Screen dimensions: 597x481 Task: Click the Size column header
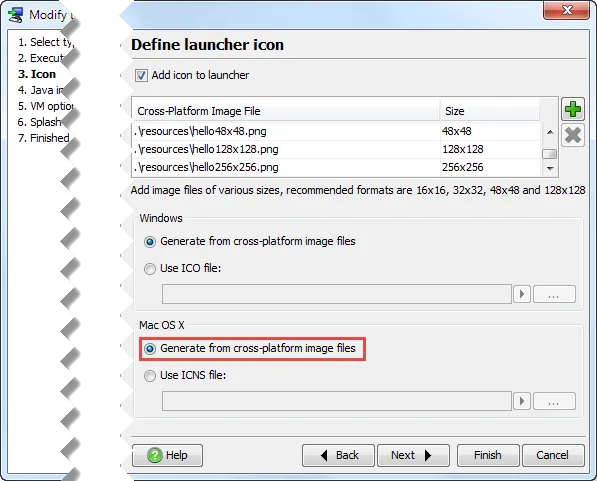pos(490,111)
